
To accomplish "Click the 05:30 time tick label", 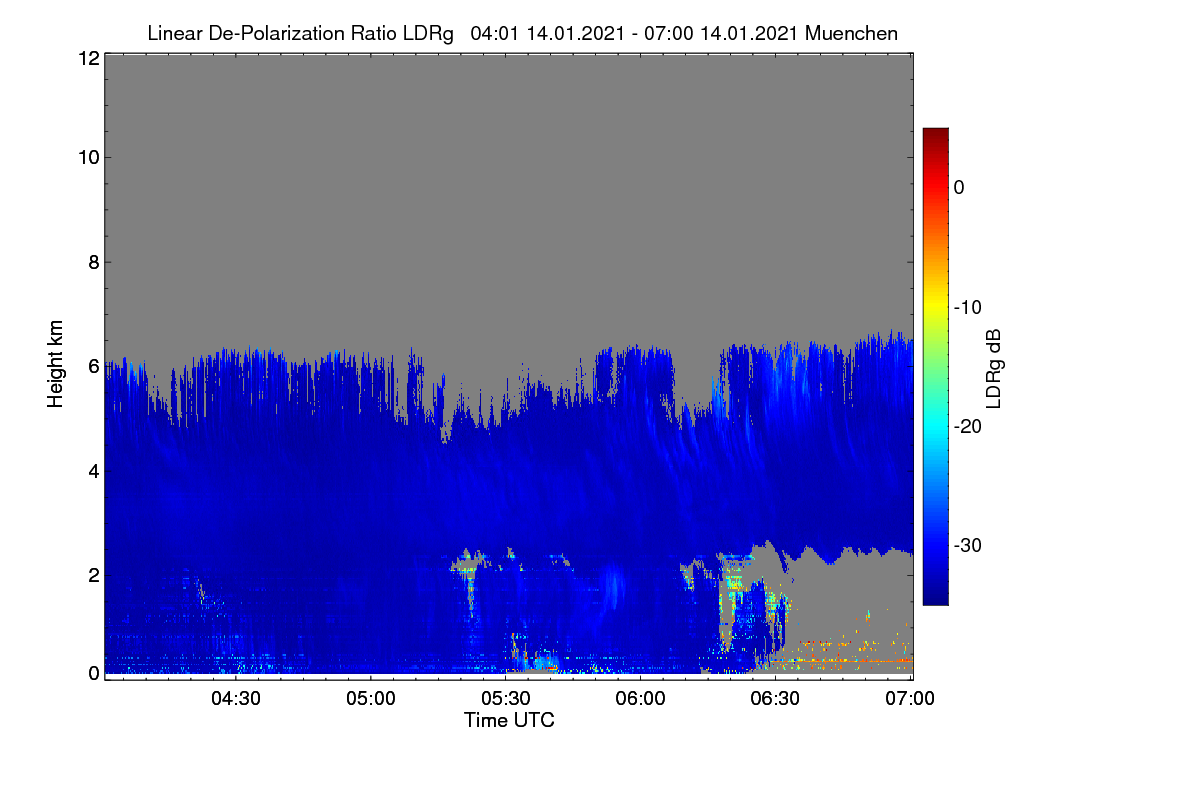I will tap(506, 698).
